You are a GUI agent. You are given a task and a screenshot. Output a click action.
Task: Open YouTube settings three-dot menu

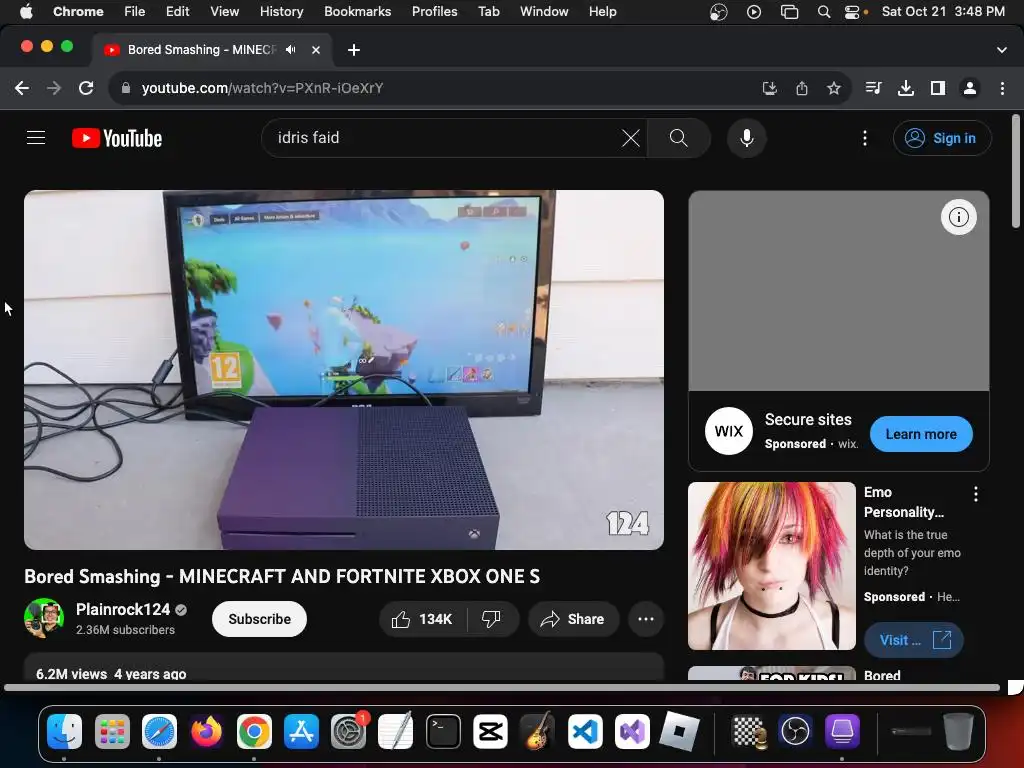tap(865, 138)
